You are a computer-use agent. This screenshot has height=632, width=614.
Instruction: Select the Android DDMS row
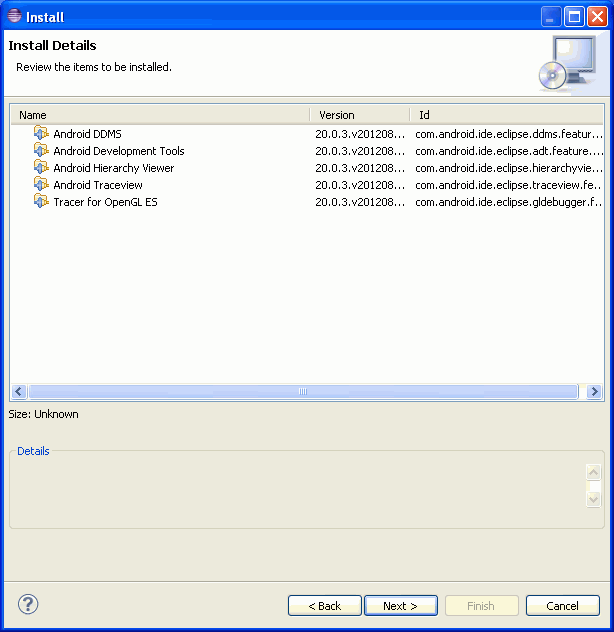[306, 134]
